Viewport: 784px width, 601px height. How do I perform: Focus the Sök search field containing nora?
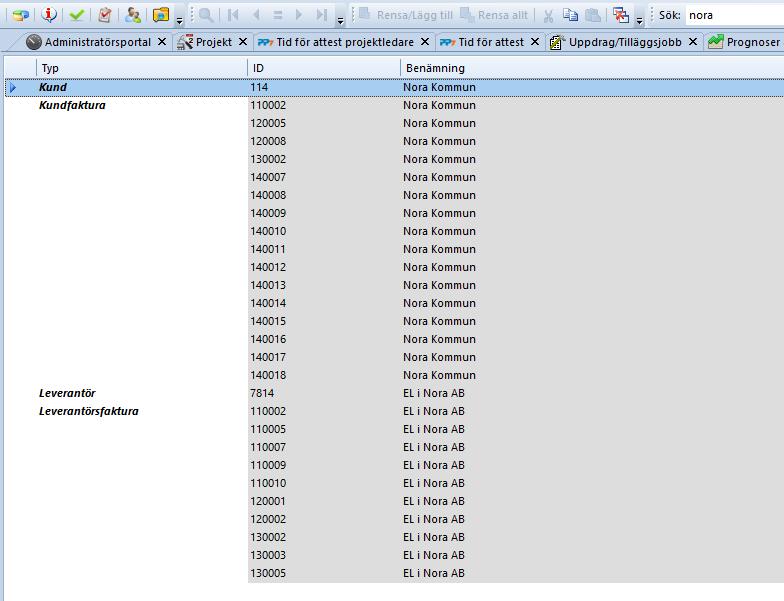pyautogui.click(x=734, y=15)
